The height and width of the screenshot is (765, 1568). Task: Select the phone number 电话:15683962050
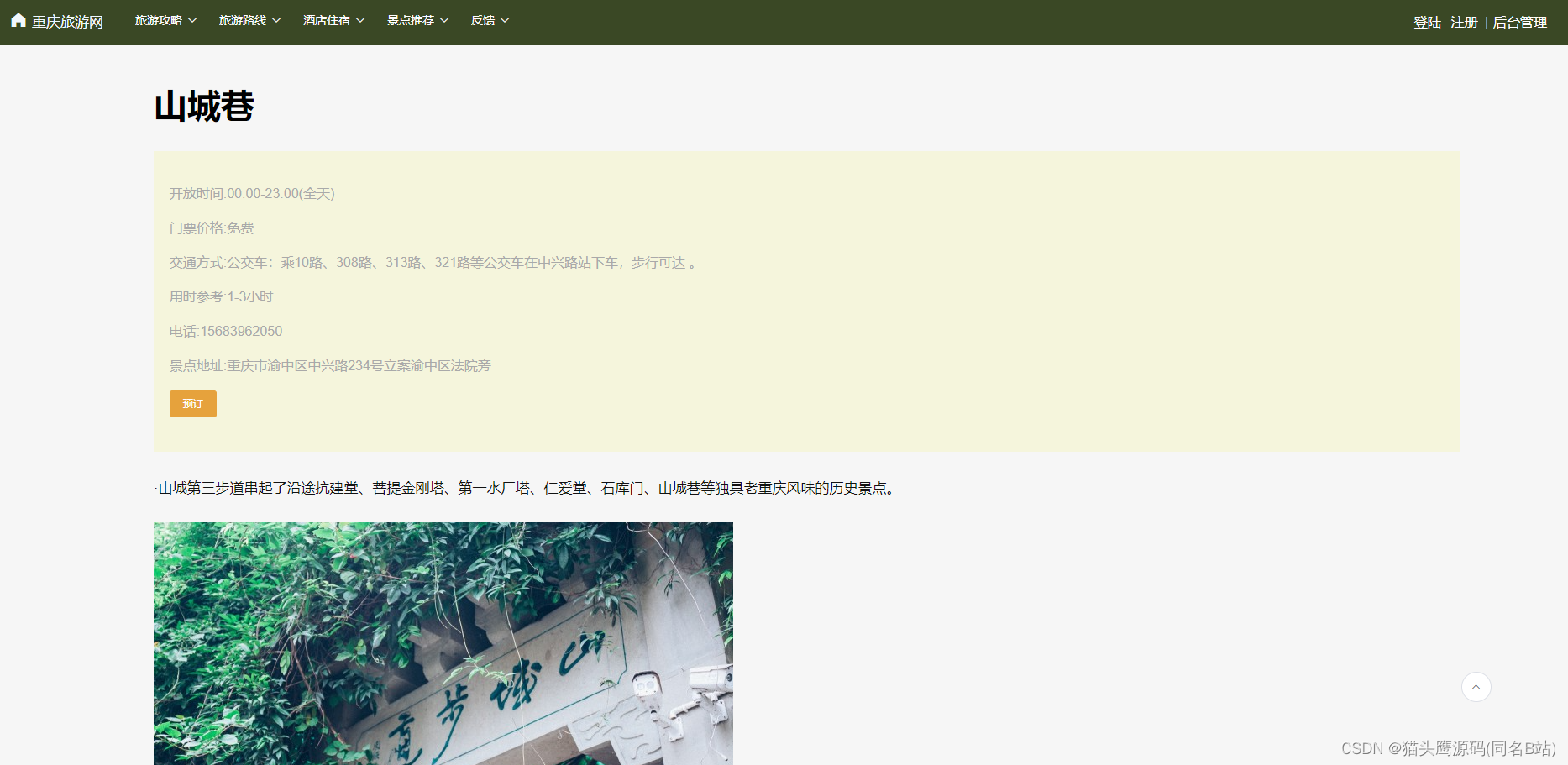pos(226,332)
